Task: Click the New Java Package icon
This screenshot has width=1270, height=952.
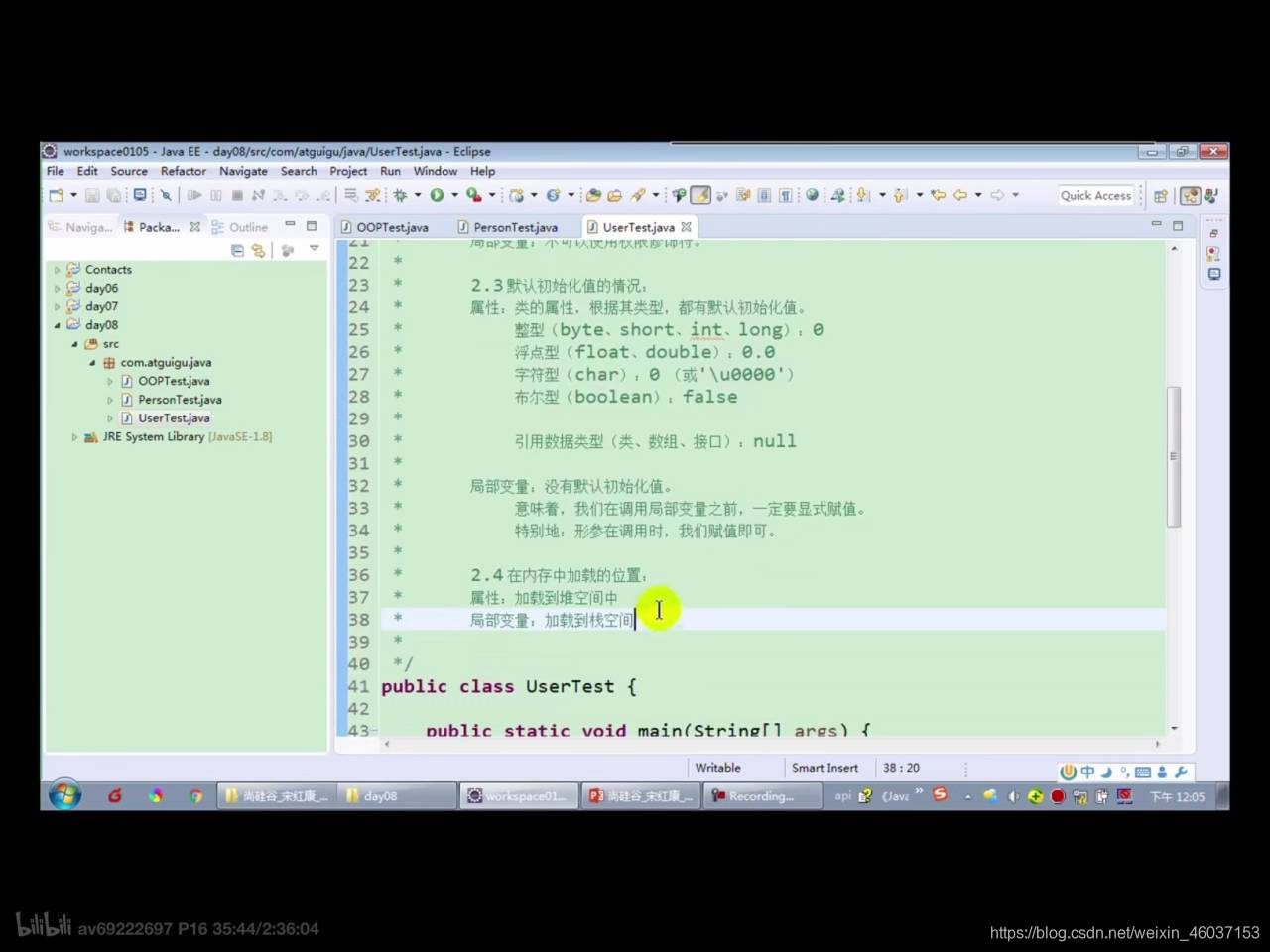Action: coord(516,195)
